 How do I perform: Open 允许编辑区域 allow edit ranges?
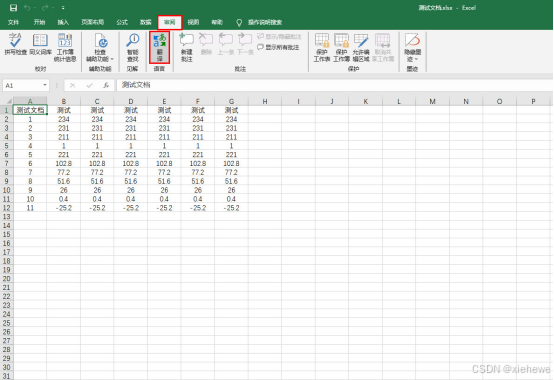click(361, 47)
